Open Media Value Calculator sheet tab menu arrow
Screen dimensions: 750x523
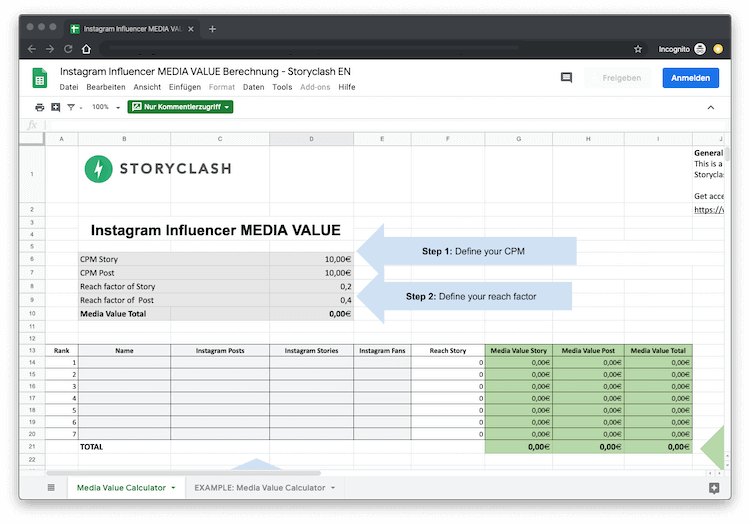click(x=173, y=488)
